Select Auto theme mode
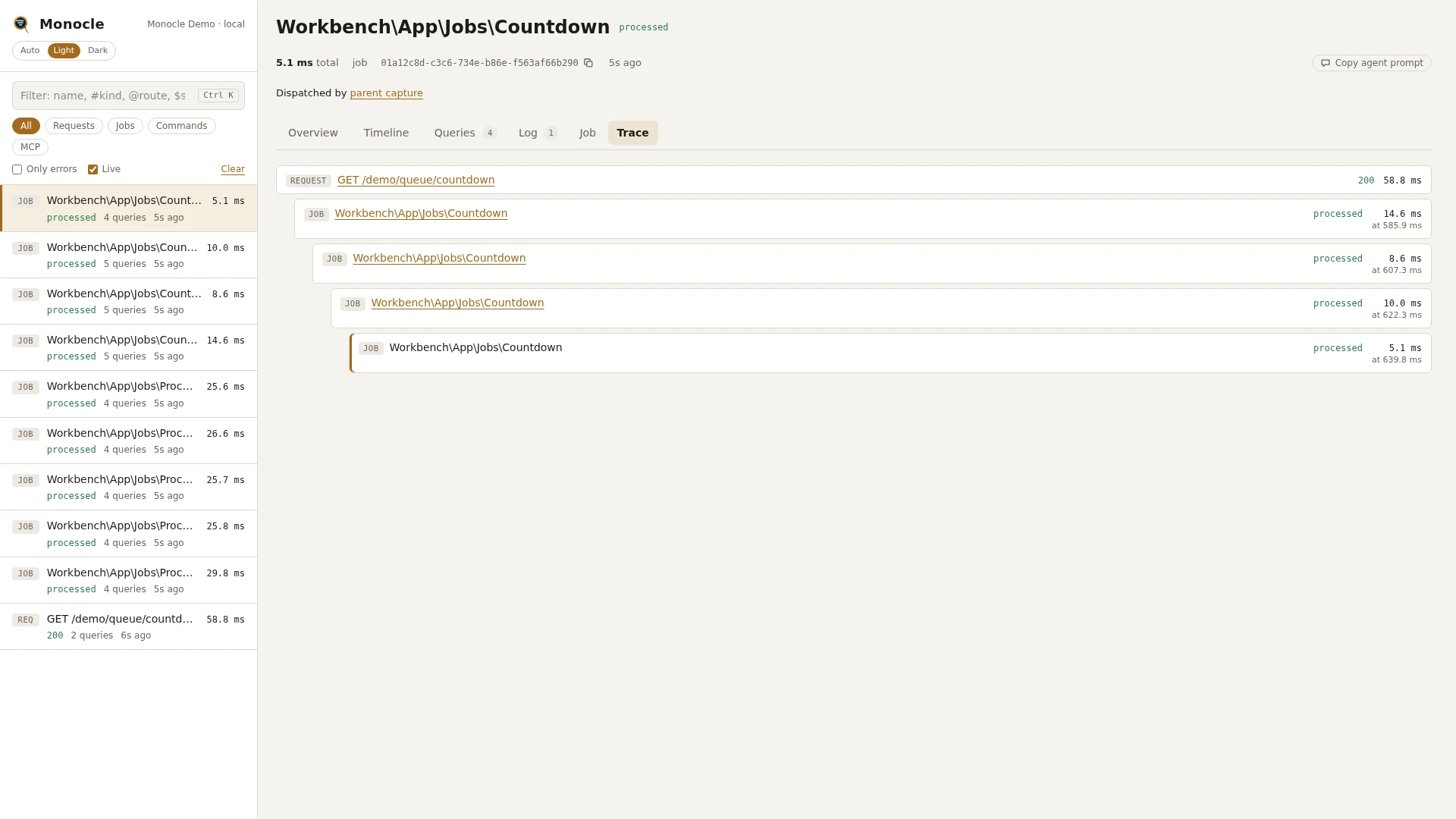The image size is (1456, 819). [x=30, y=51]
